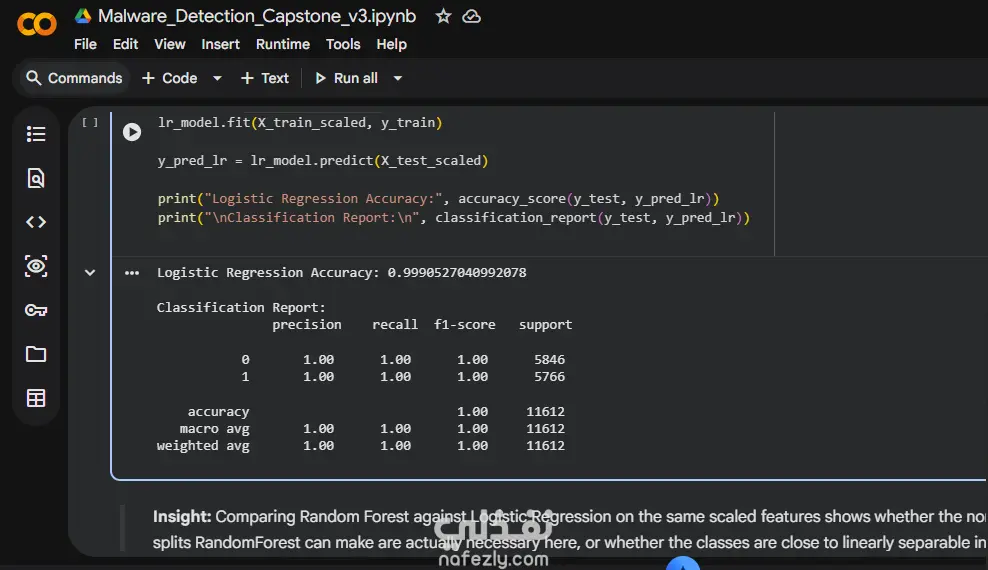This screenshot has height=570, width=988.
Task: Open the Files folder icon
Action: coord(36,354)
